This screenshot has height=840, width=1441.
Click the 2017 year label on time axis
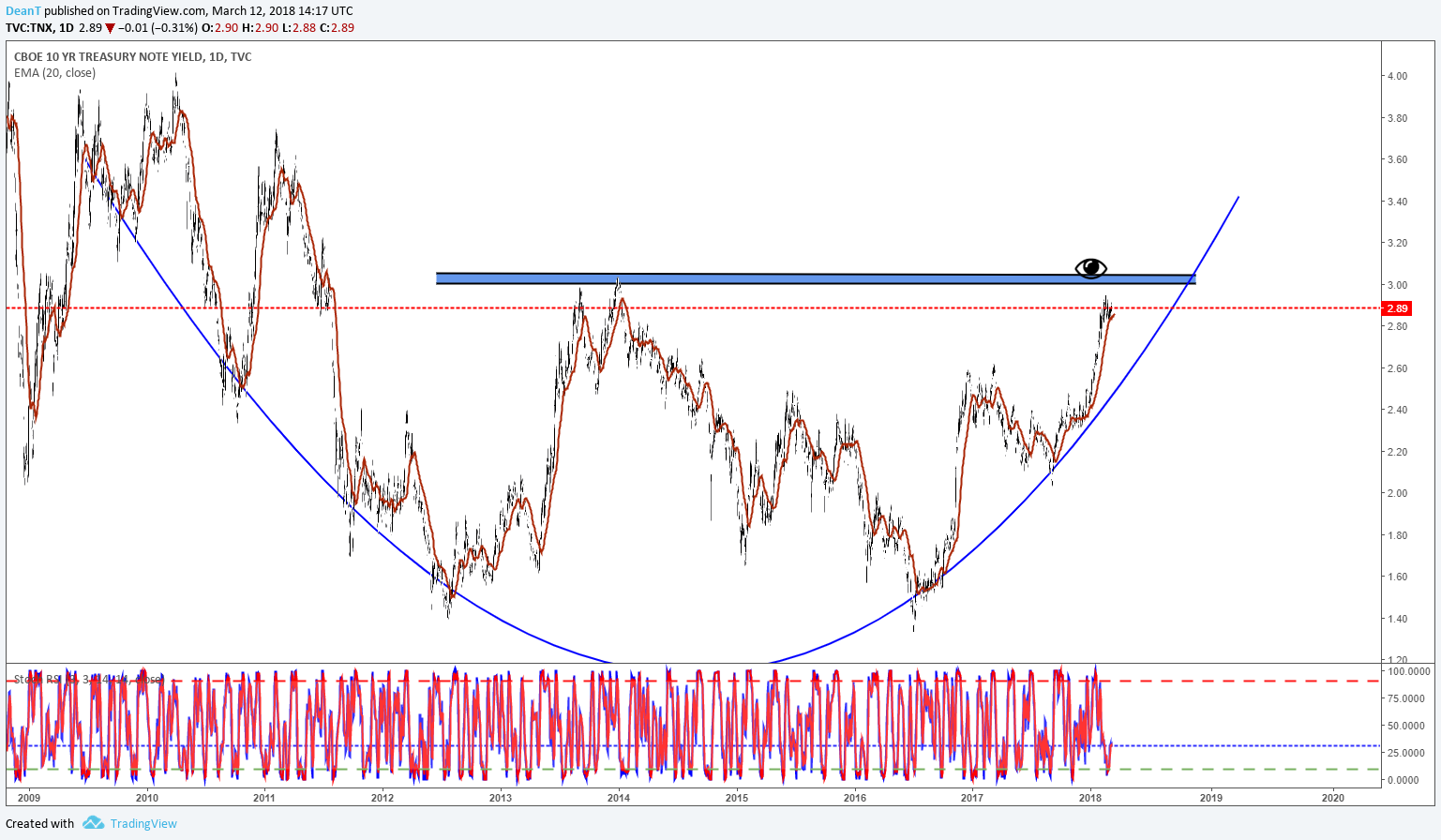(972, 798)
